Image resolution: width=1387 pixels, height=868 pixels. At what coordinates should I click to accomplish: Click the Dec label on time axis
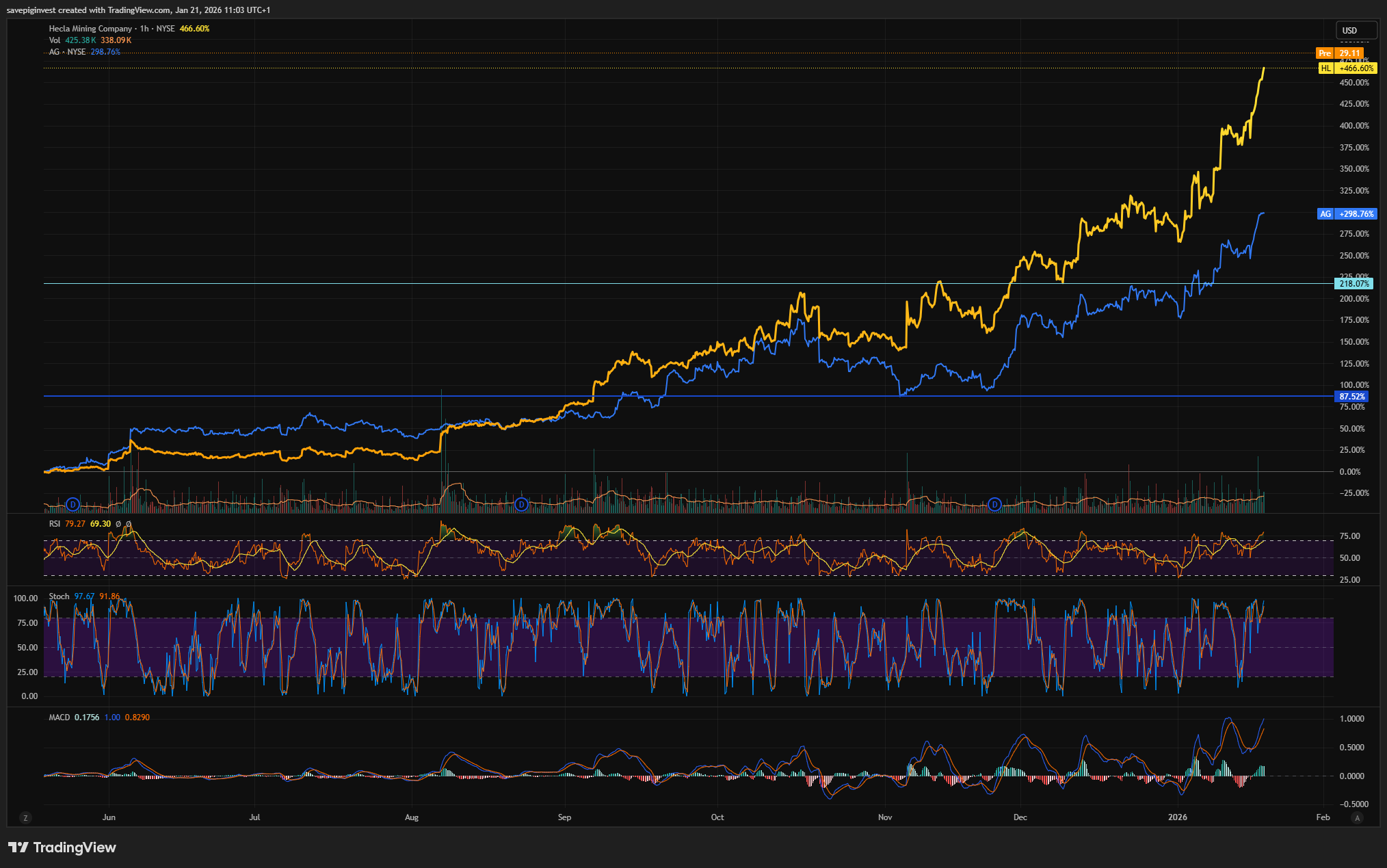point(1020,817)
